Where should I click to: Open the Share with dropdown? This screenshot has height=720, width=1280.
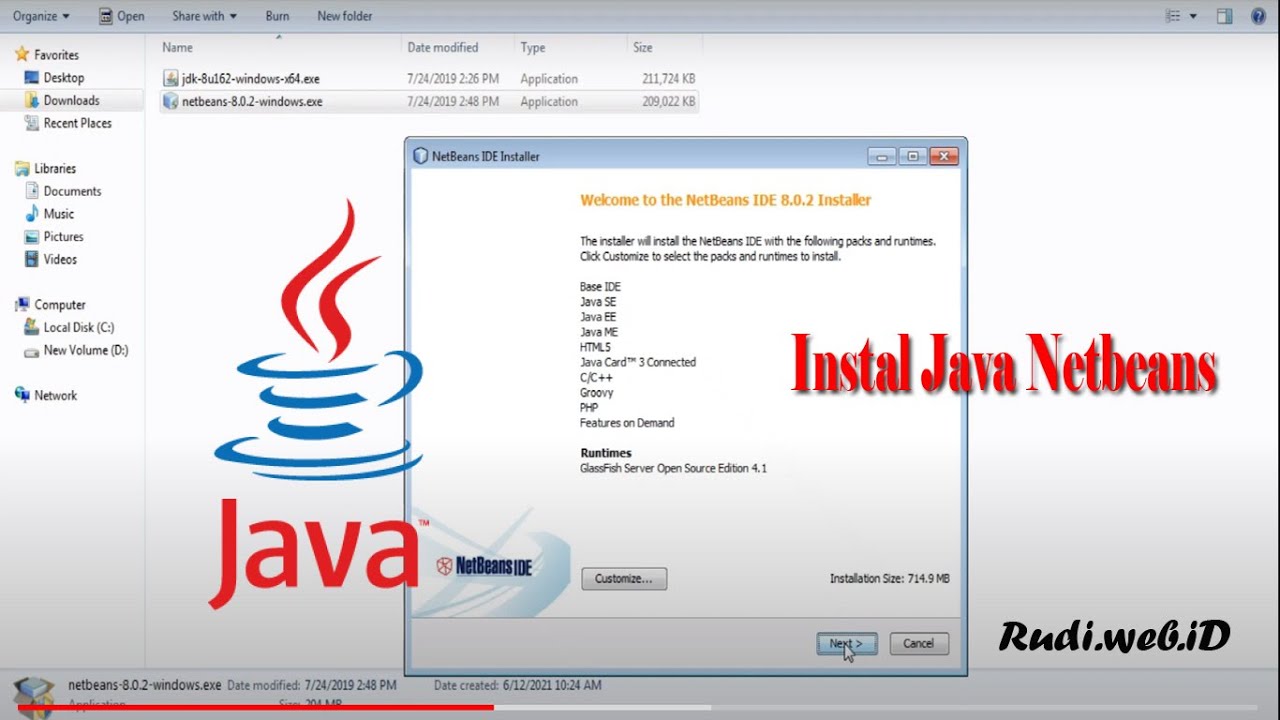204,16
